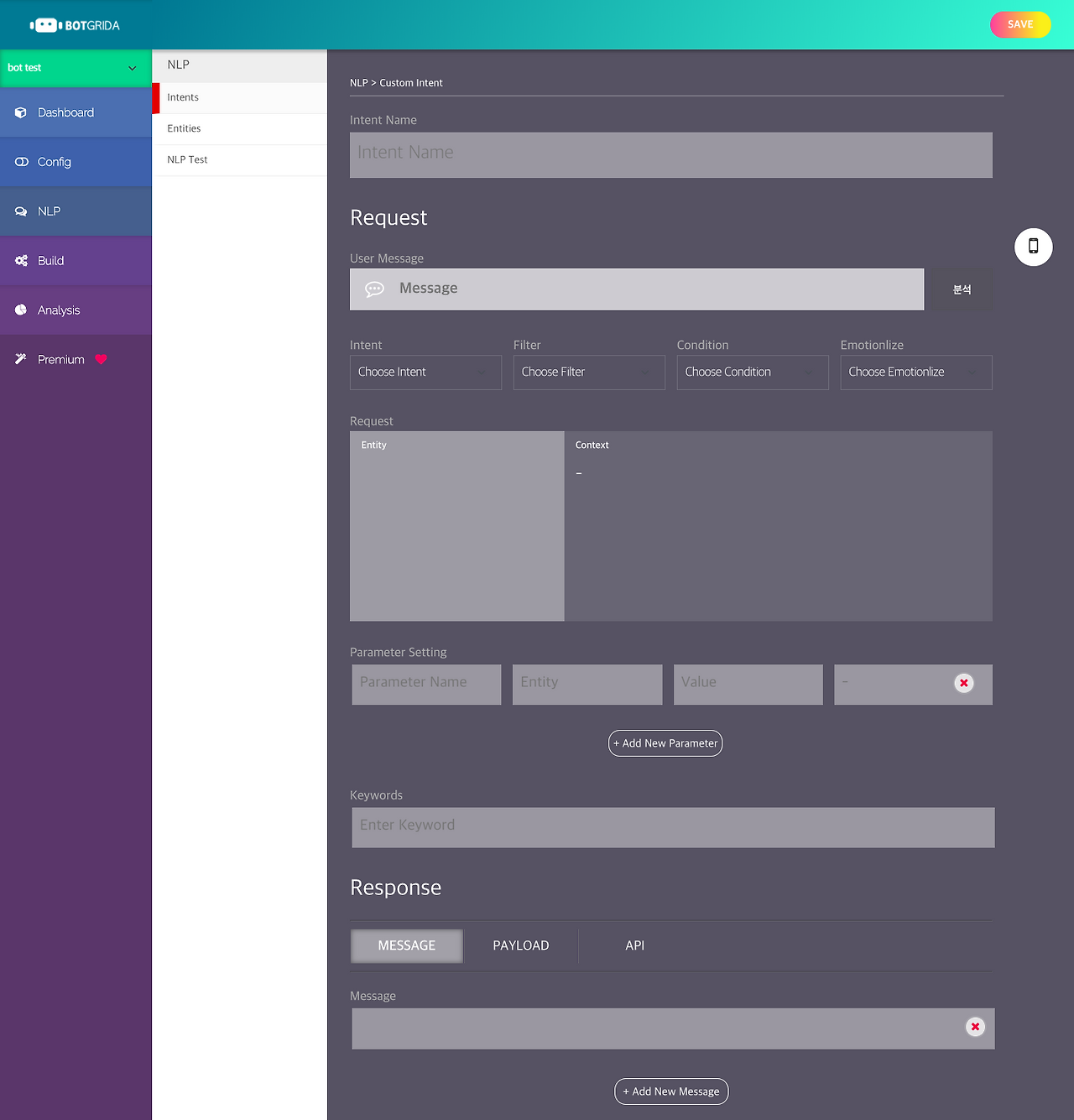The height and width of the screenshot is (1120, 1074).
Task: Open Analysis from the sidebar
Action: point(20,310)
